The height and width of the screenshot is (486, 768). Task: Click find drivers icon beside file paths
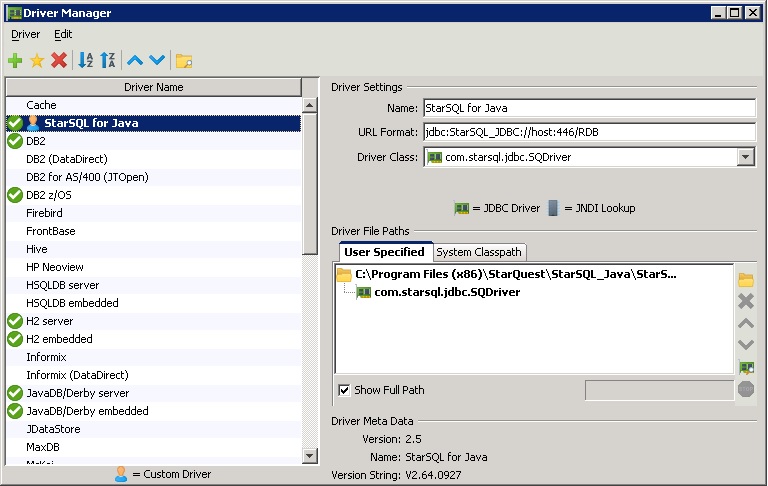tap(745, 368)
